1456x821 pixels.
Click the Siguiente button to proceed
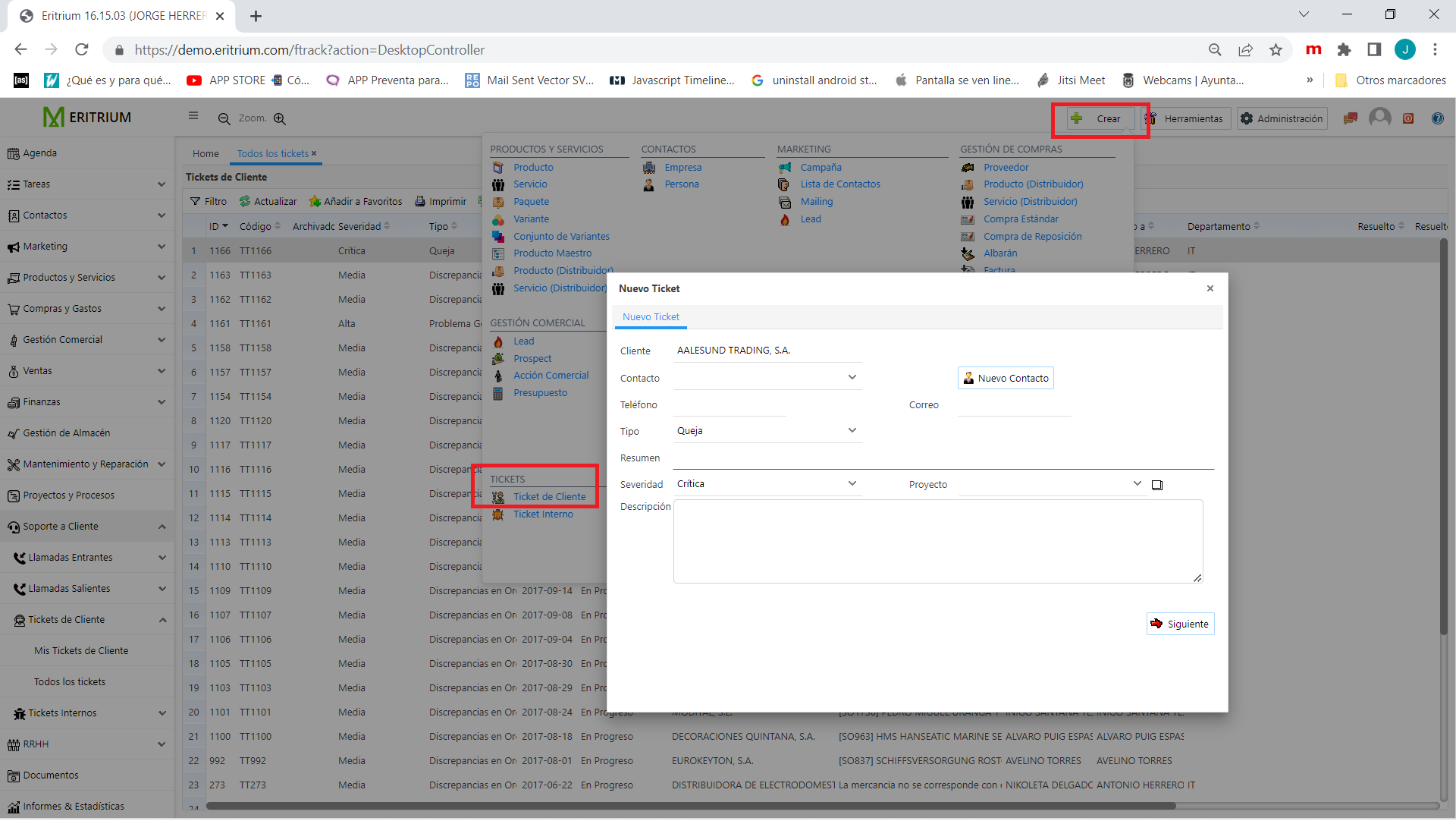[x=1179, y=624]
